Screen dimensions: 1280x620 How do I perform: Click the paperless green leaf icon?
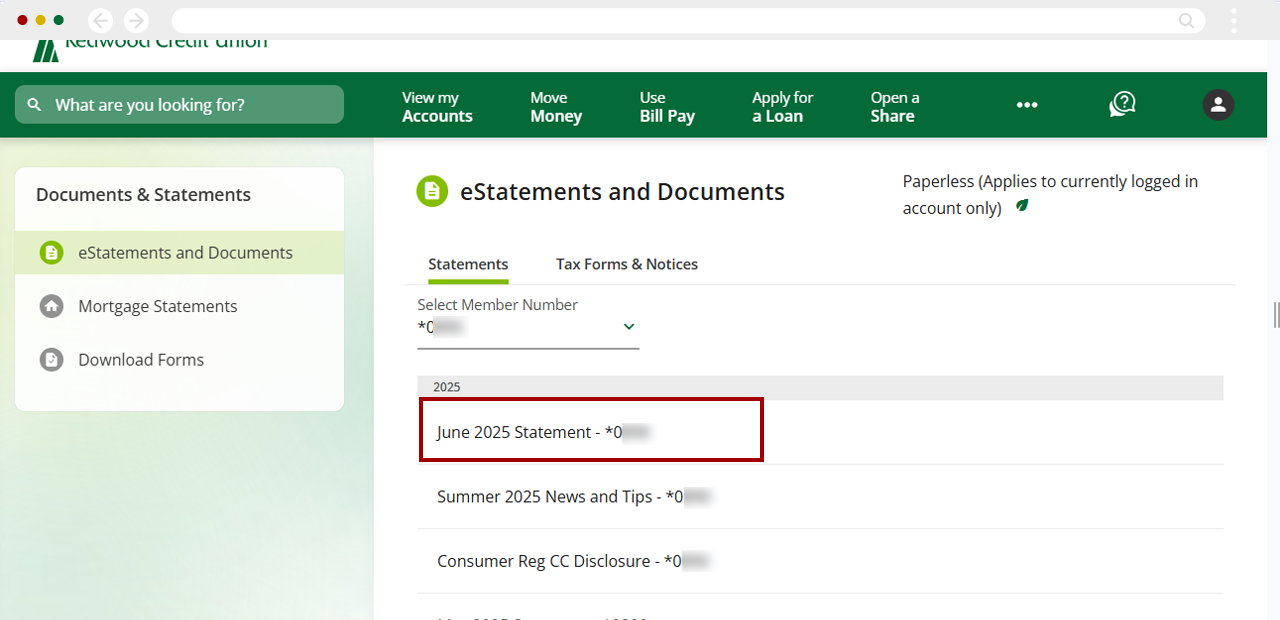[x=1021, y=206]
